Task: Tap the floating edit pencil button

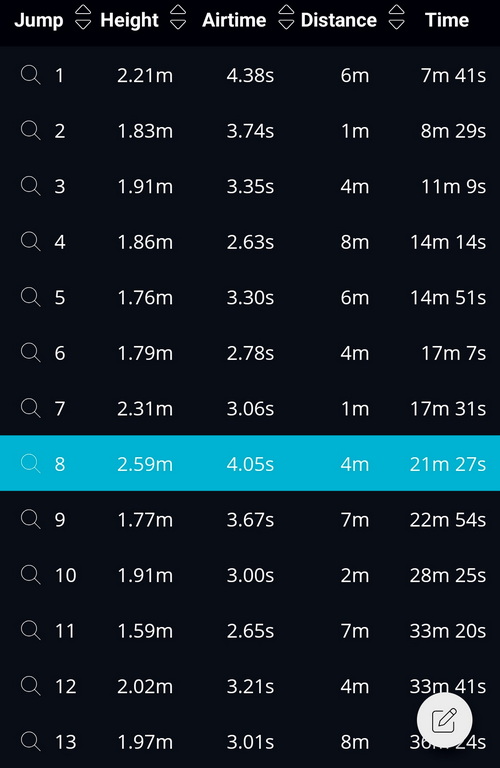Action: coord(445,720)
